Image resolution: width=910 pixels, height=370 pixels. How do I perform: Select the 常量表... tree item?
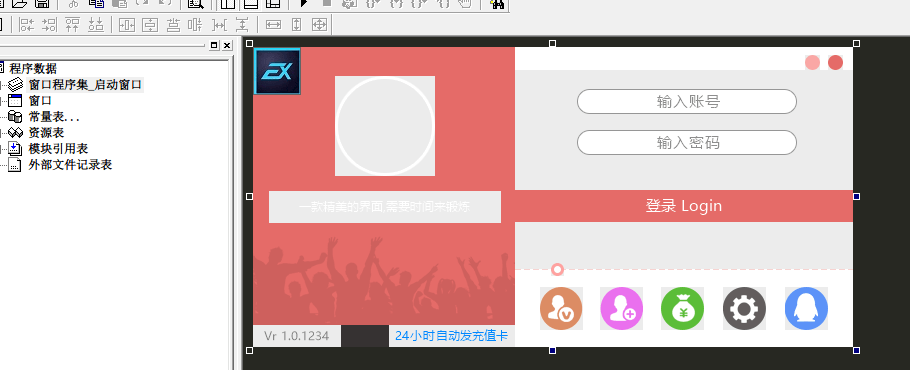pyautogui.click(x=54, y=117)
